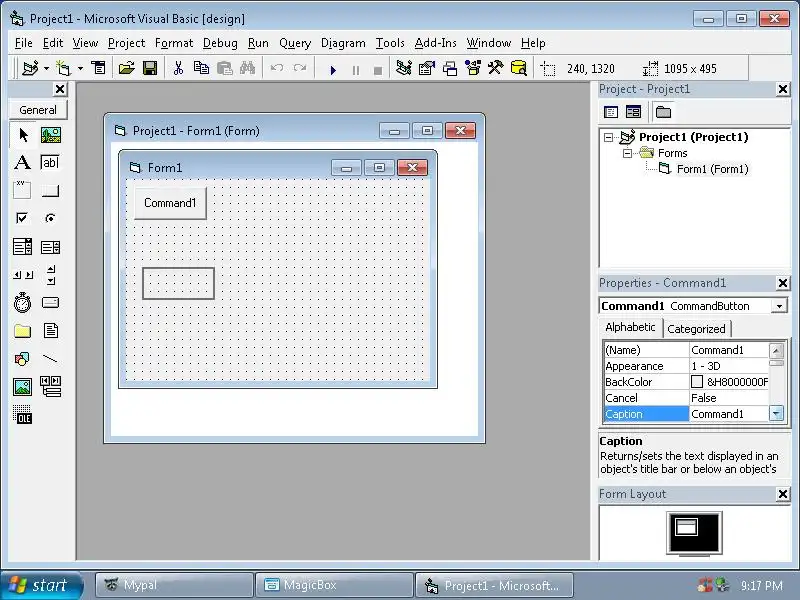Open Project Explorer from the toolbar
The image size is (800, 600).
pos(404,68)
